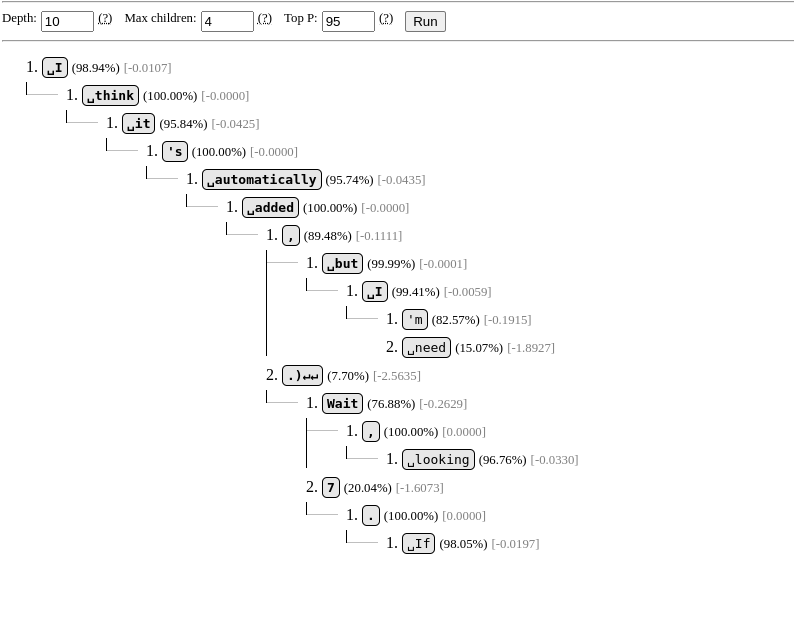
Task: Select the "automatically" token node
Action: point(261,180)
